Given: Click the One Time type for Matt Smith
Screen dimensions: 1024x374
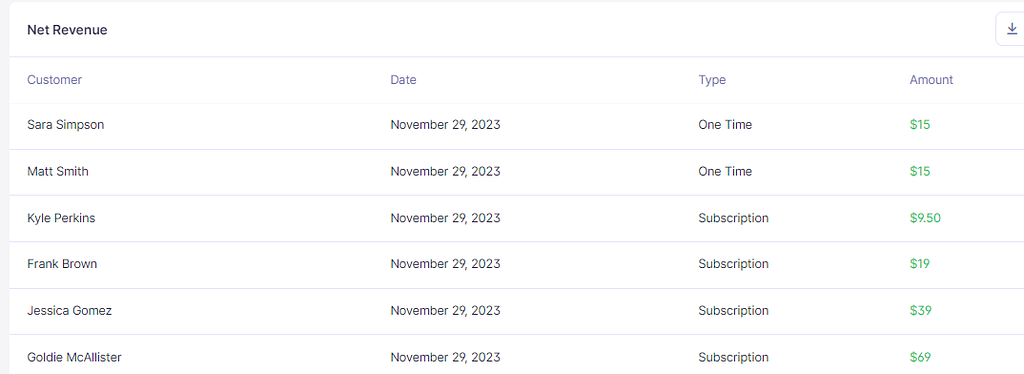Looking at the screenshot, I should pos(725,172).
